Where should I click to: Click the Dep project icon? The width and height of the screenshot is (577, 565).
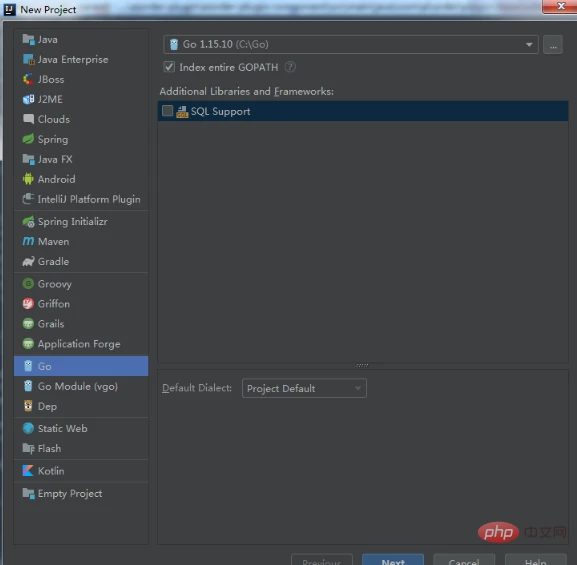(x=28, y=406)
